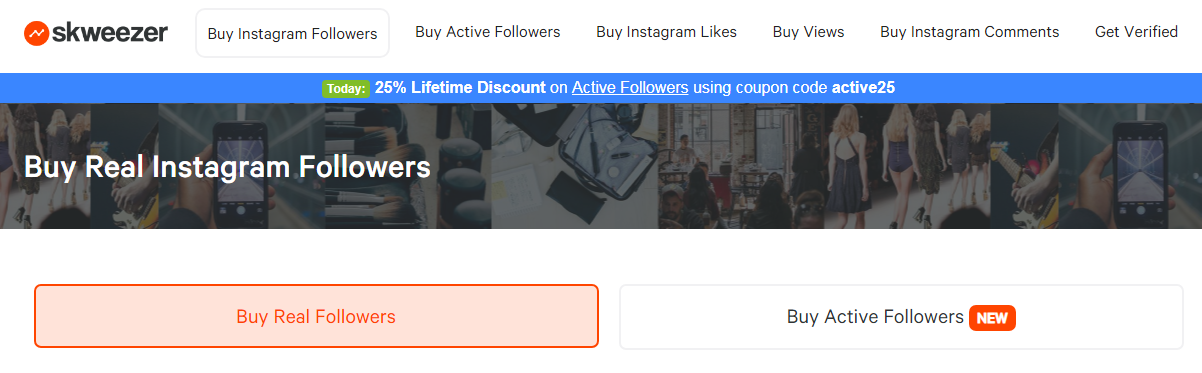
Task: Switch to the Buy Active Followers tab
Action: pos(901,317)
